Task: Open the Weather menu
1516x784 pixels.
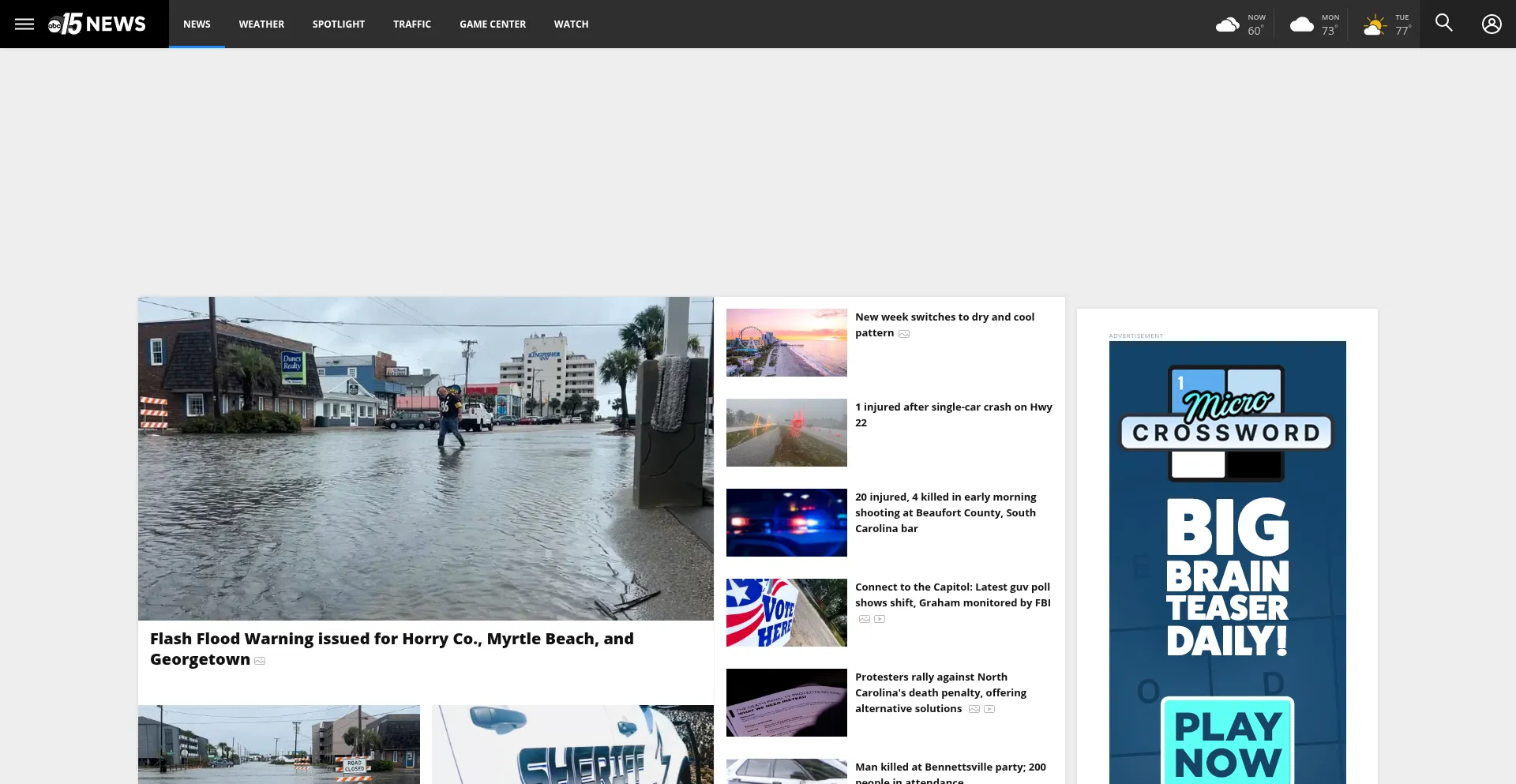Action: click(x=261, y=24)
